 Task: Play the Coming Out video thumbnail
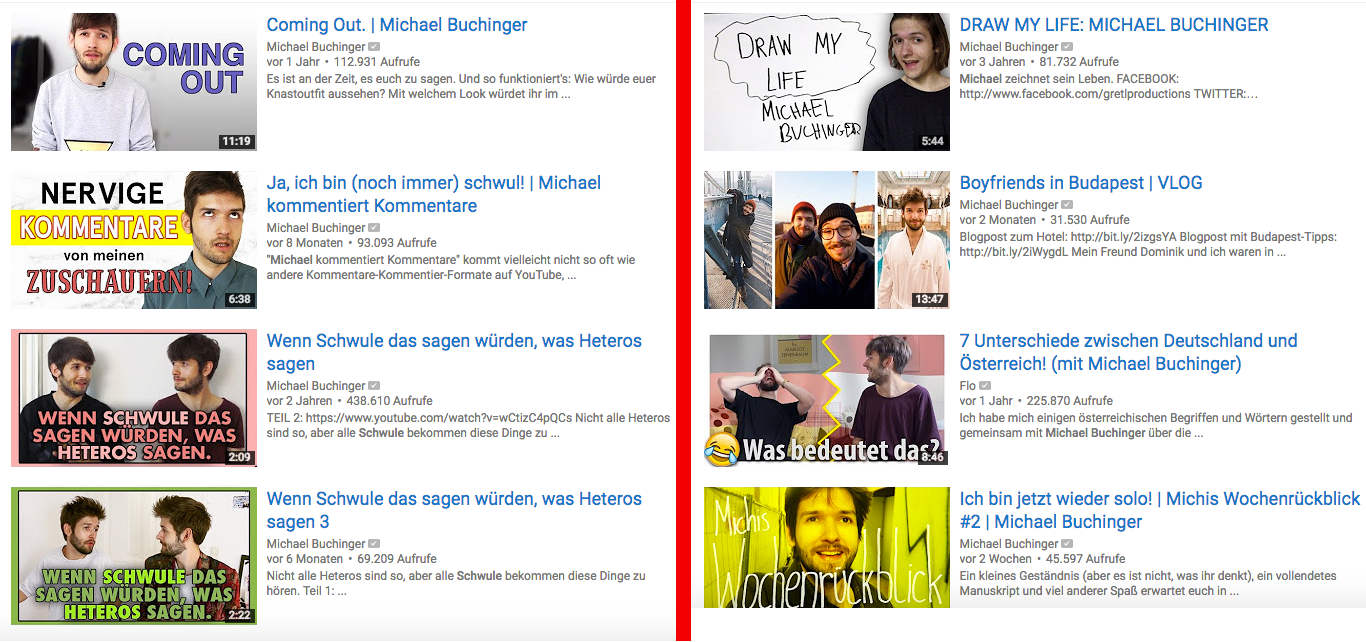point(133,82)
